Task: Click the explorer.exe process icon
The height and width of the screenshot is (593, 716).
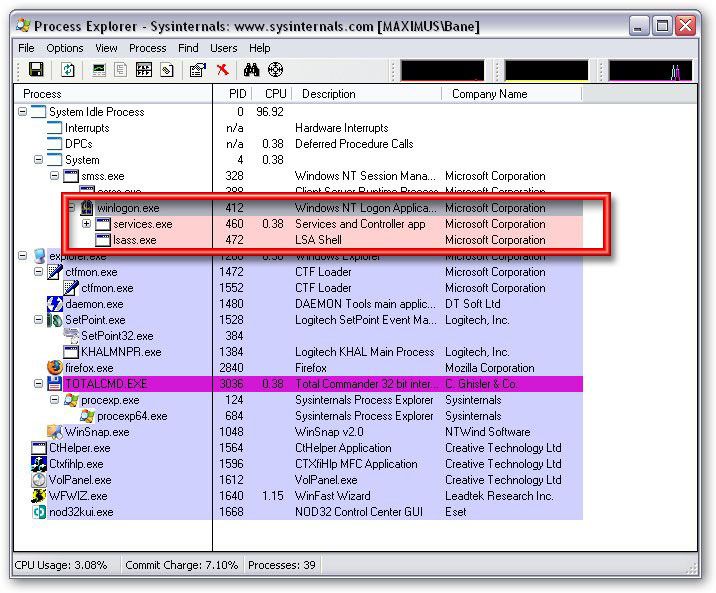Action: pyautogui.click(x=39, y=256)
